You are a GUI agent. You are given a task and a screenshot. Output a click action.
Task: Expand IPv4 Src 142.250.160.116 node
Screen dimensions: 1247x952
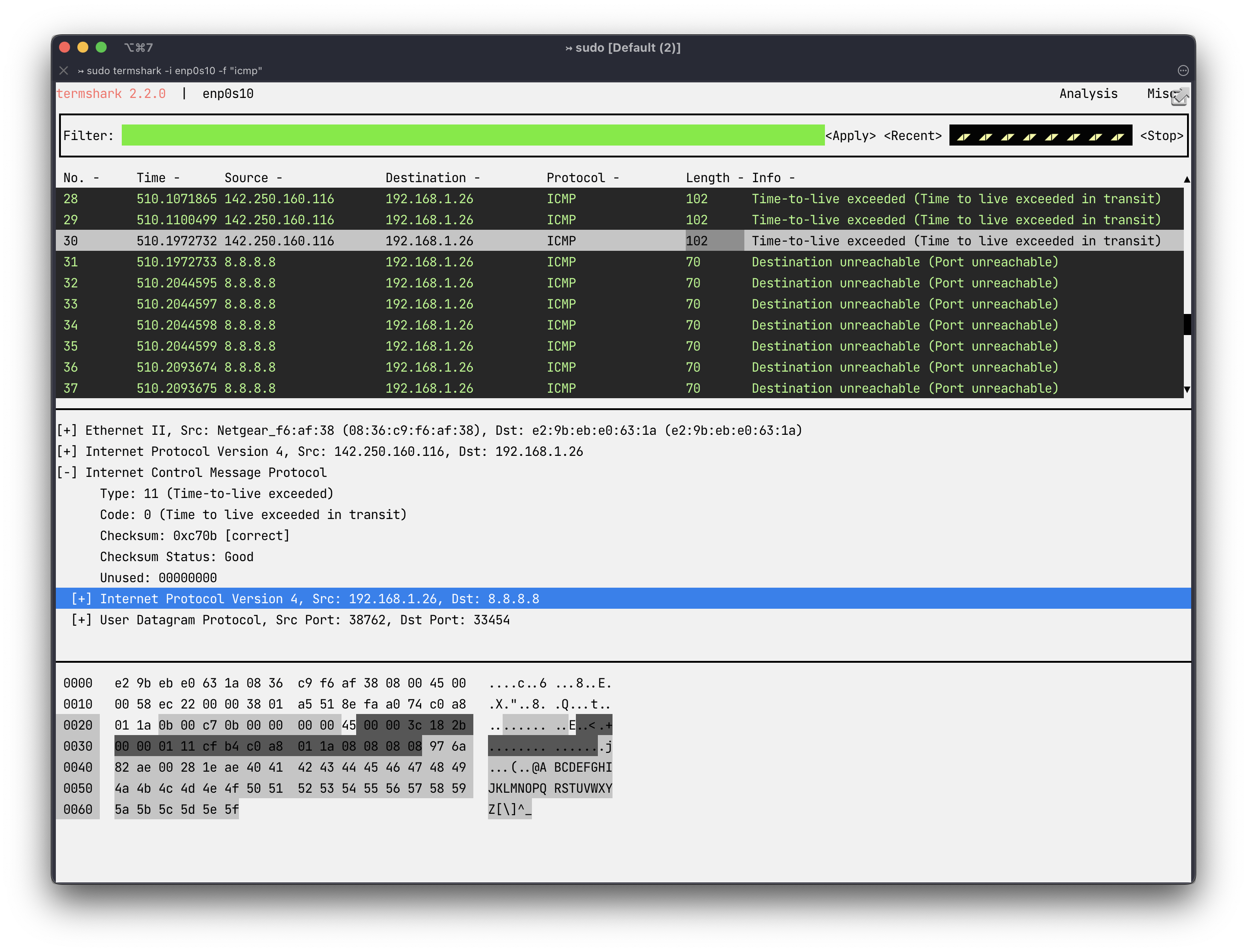pos(67,452)
